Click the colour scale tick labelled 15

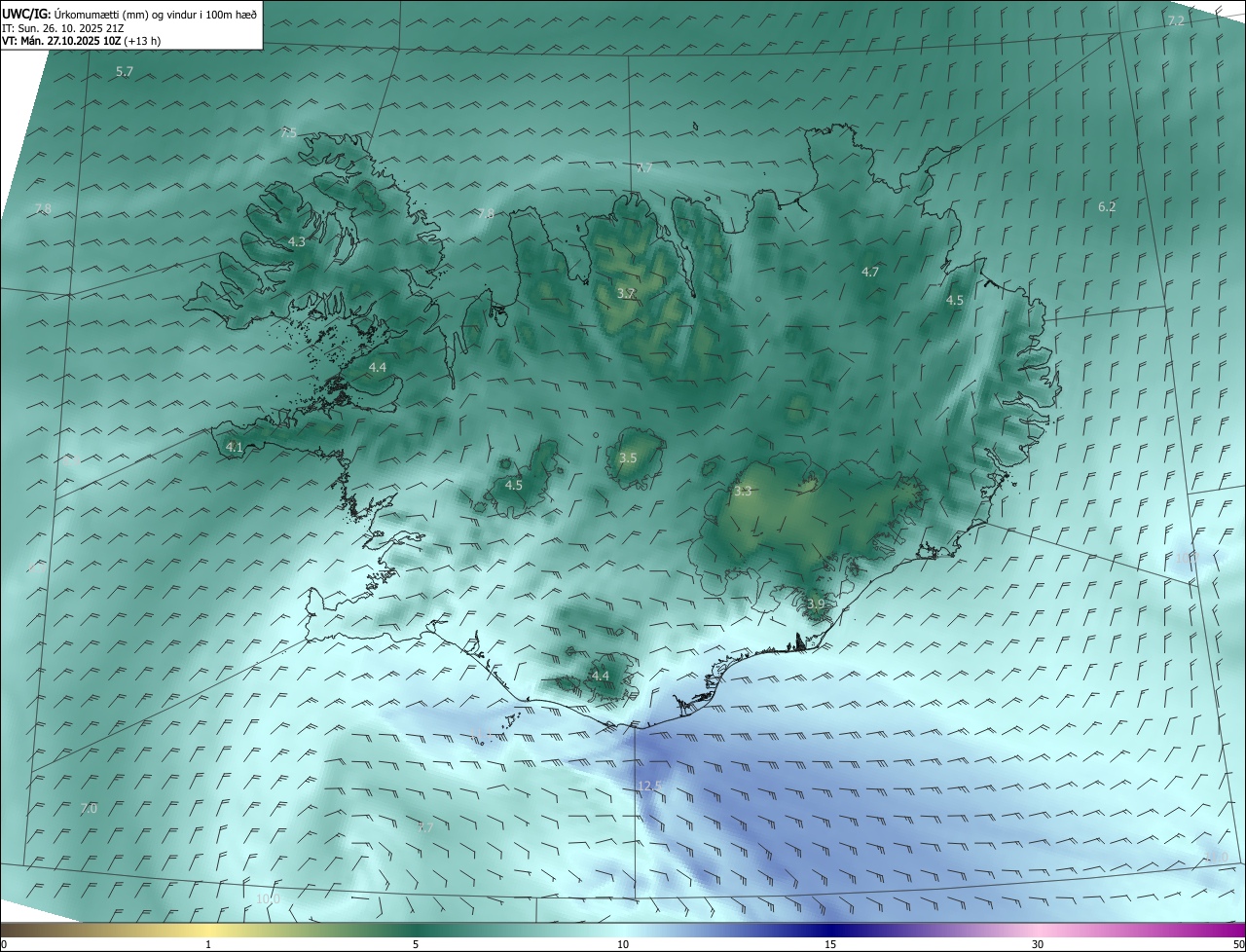point(830,944)
